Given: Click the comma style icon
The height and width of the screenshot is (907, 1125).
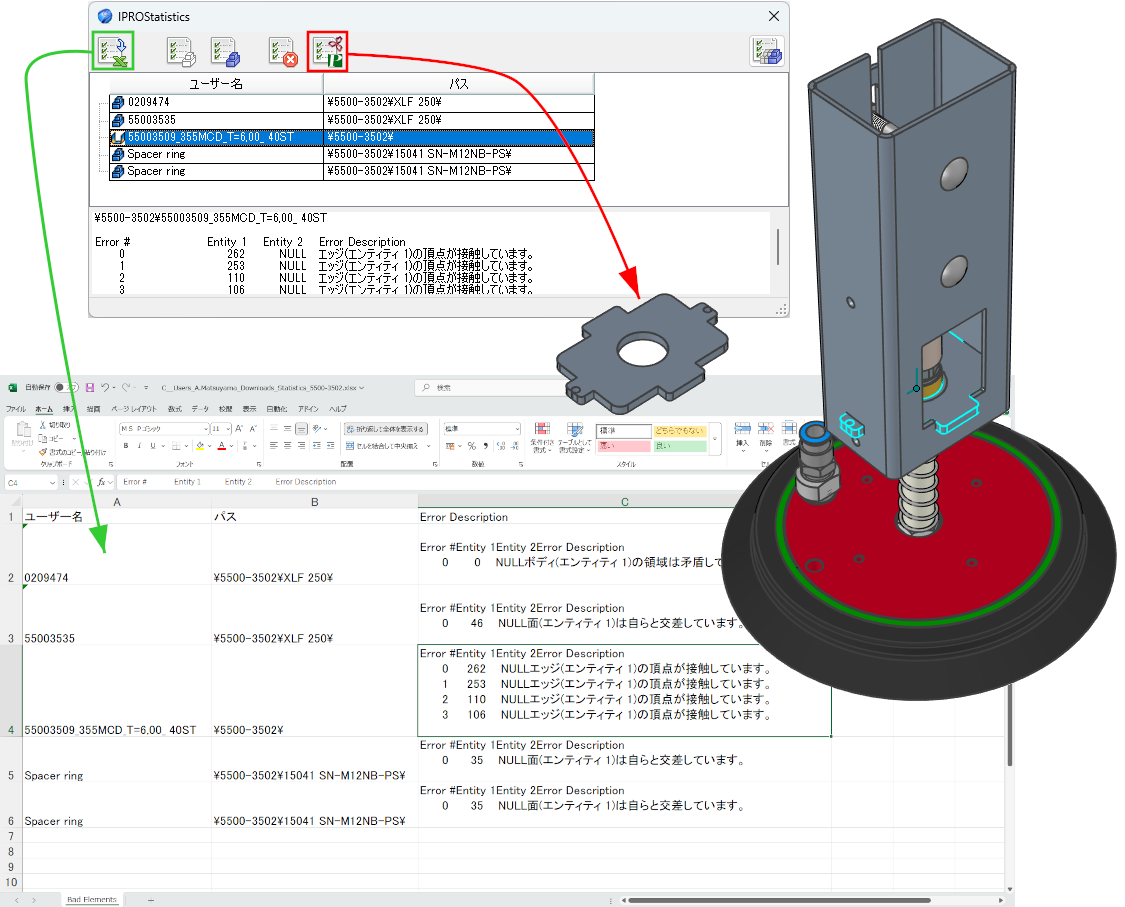Looking at the screenshot, I should [485, 446].
